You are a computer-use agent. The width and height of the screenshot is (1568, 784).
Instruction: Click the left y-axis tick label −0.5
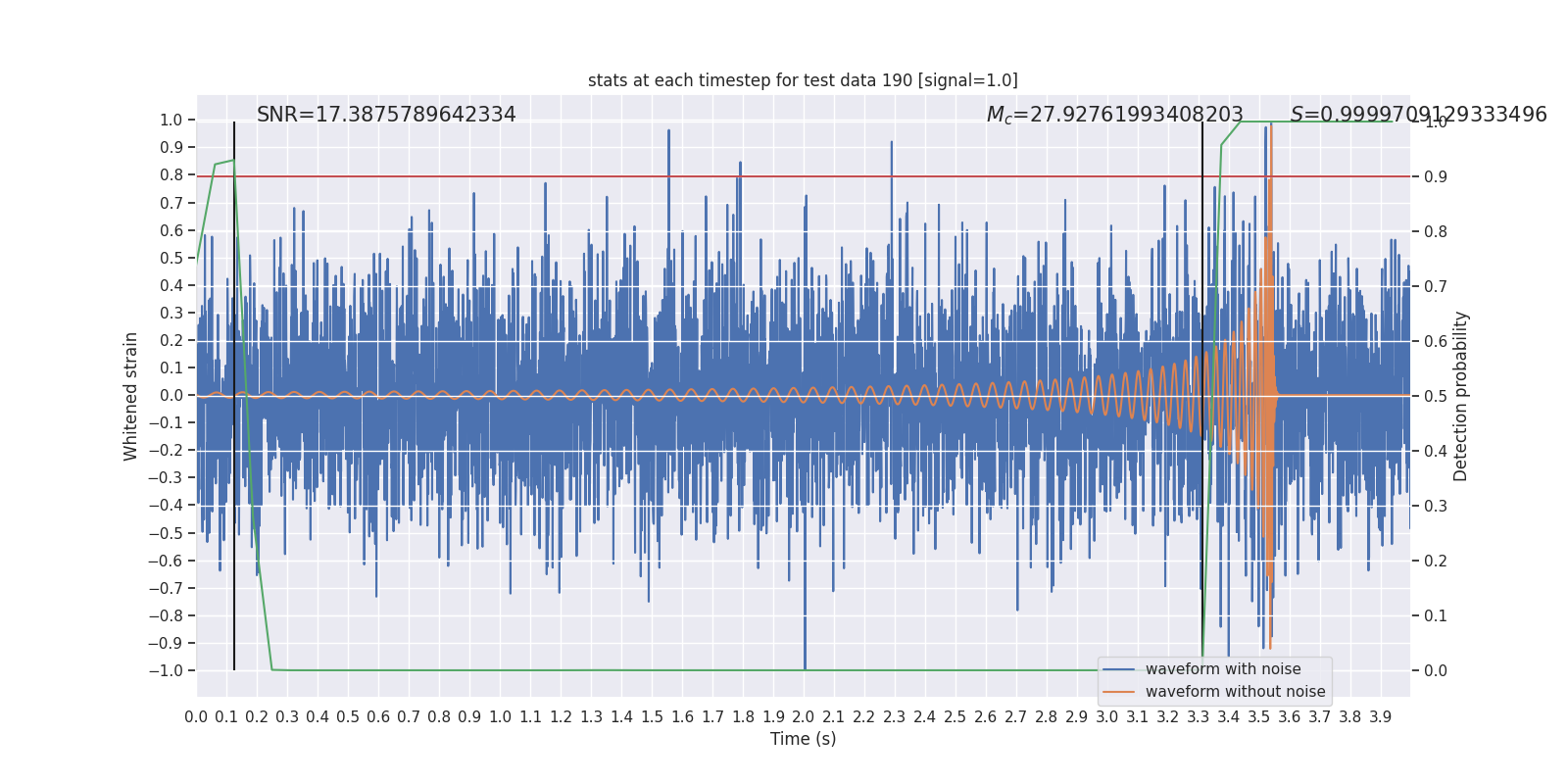[x=165, y=533]
